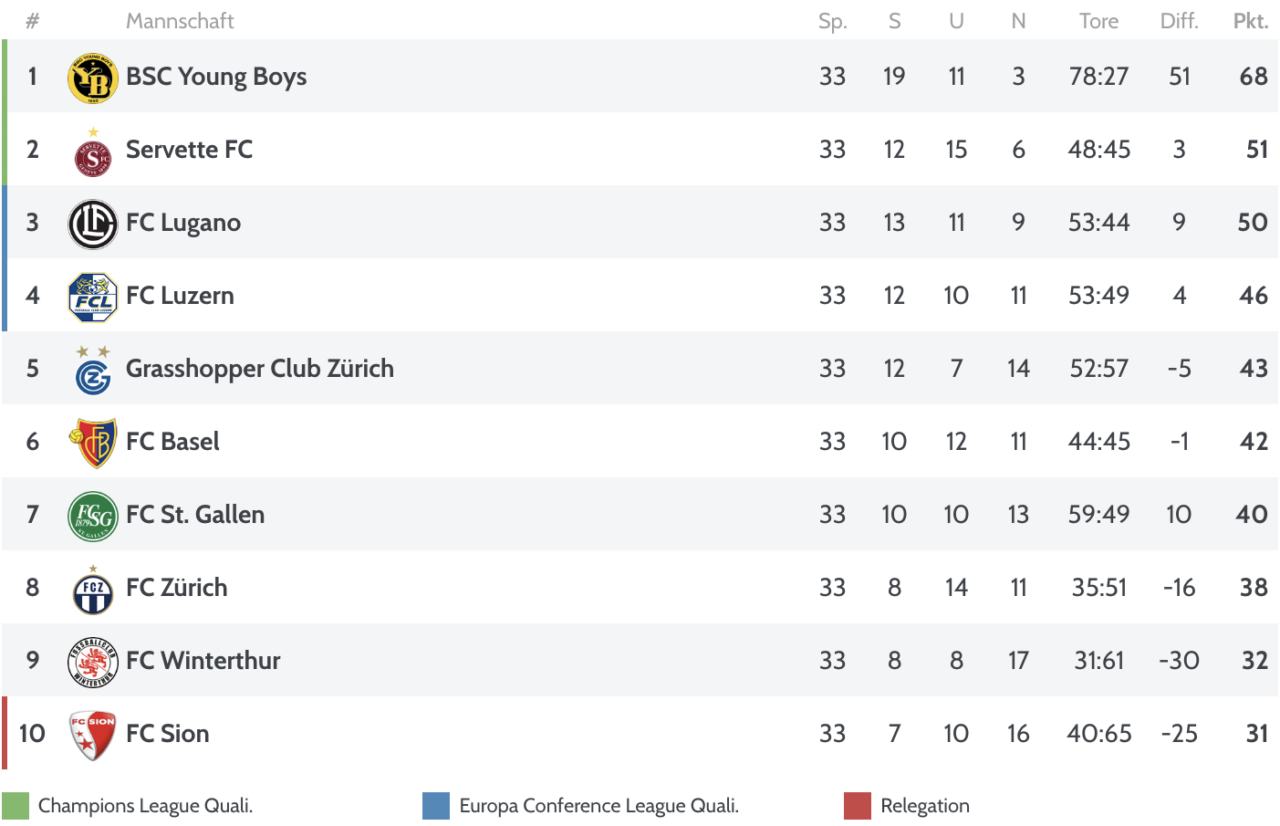Select the FC Winterthur team name
This screenshot has height=826, width=1280.
[203, 660]
